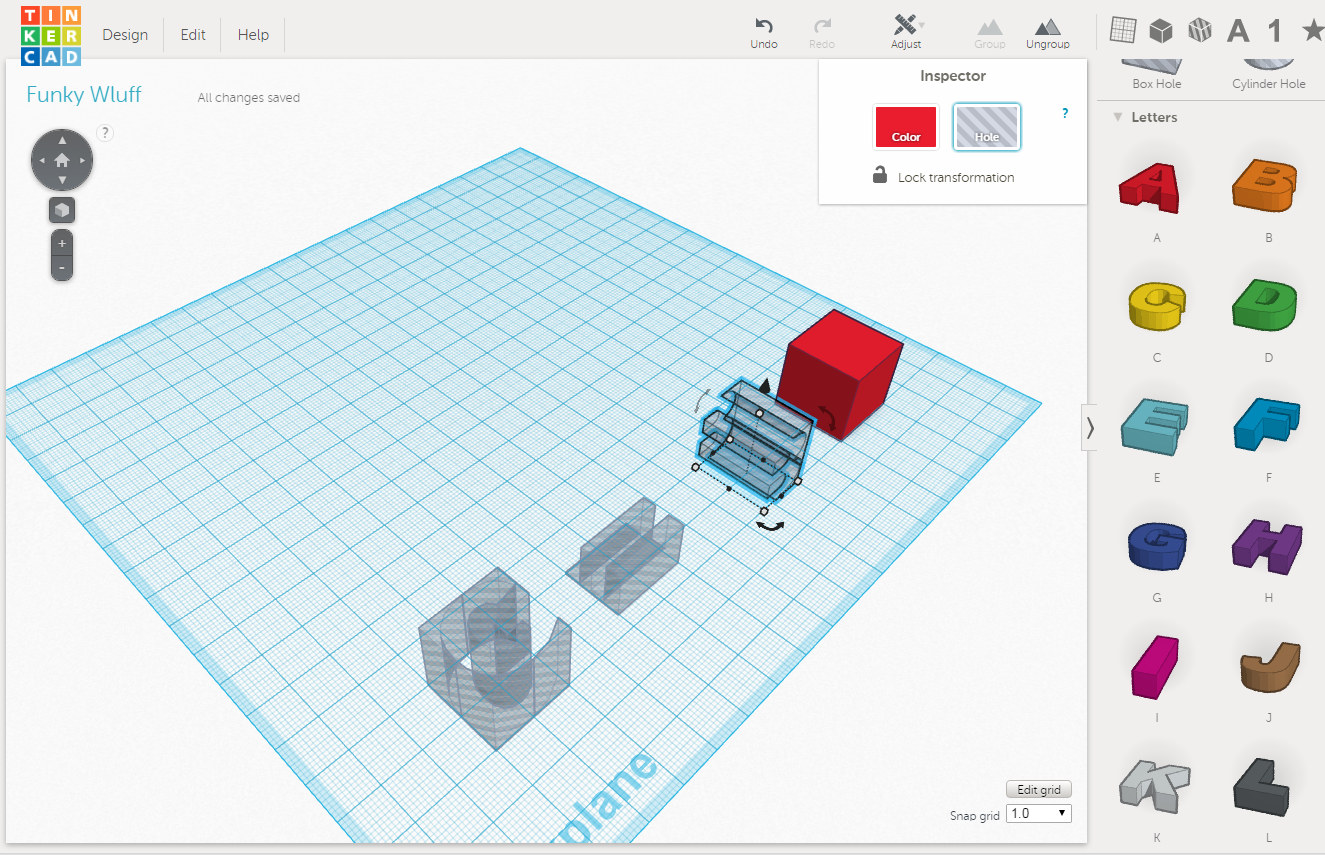Viewport: 1325px width, 855px height.
Task: Click the Tinkercad logo
Action: [50, 35]
